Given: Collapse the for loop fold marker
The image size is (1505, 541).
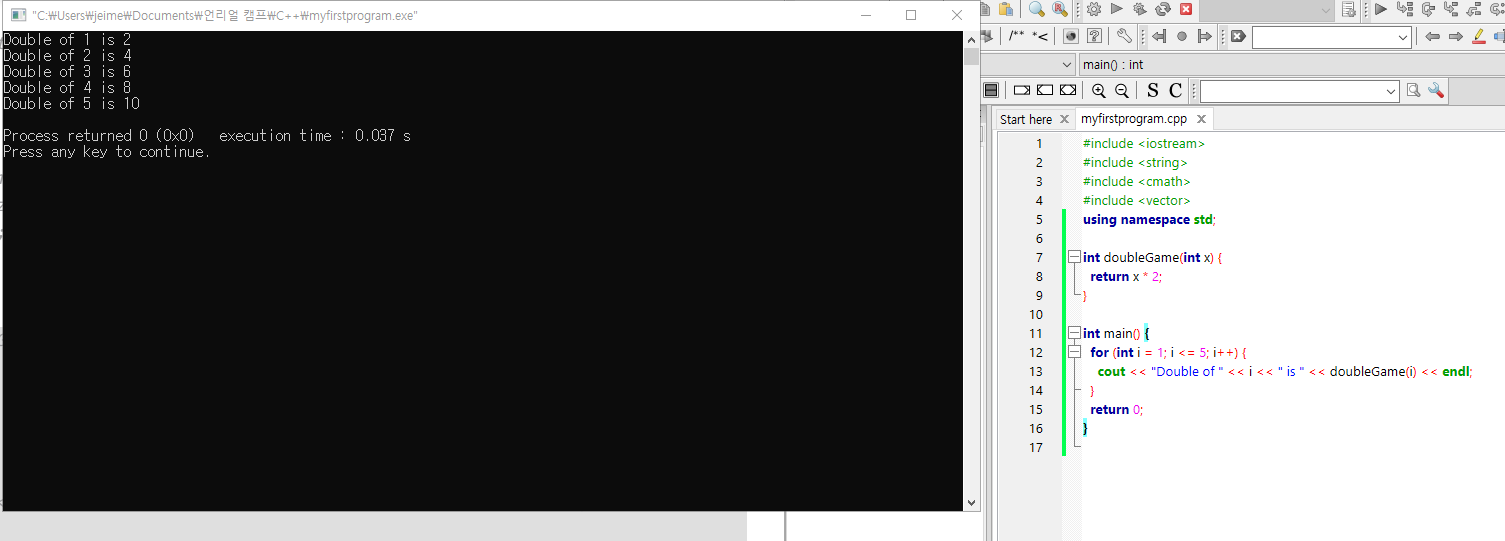Looking at the screenshot, I should (1073, 352).
